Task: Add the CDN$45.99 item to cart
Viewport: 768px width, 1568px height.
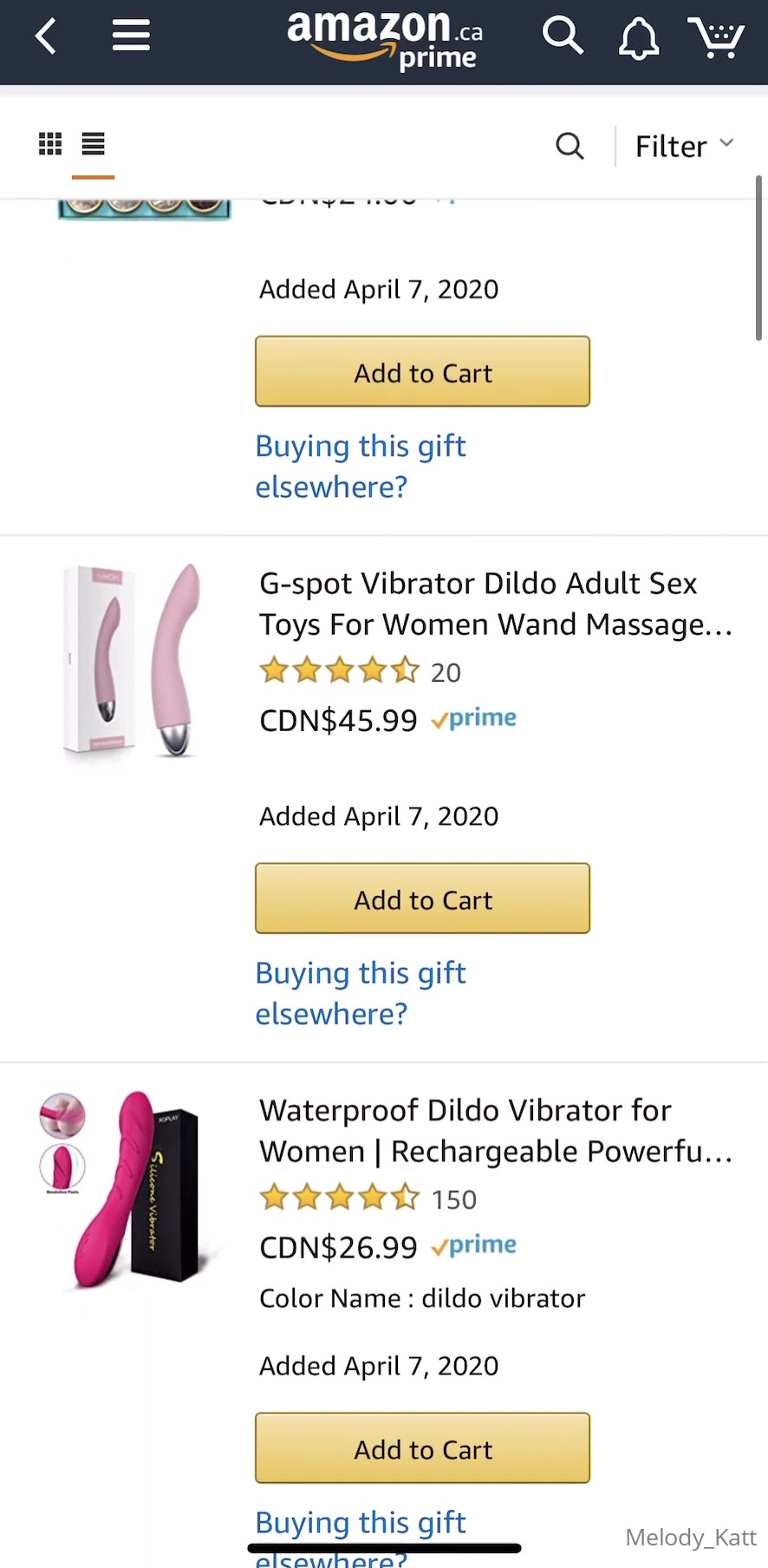Action: tap(422, 898)
